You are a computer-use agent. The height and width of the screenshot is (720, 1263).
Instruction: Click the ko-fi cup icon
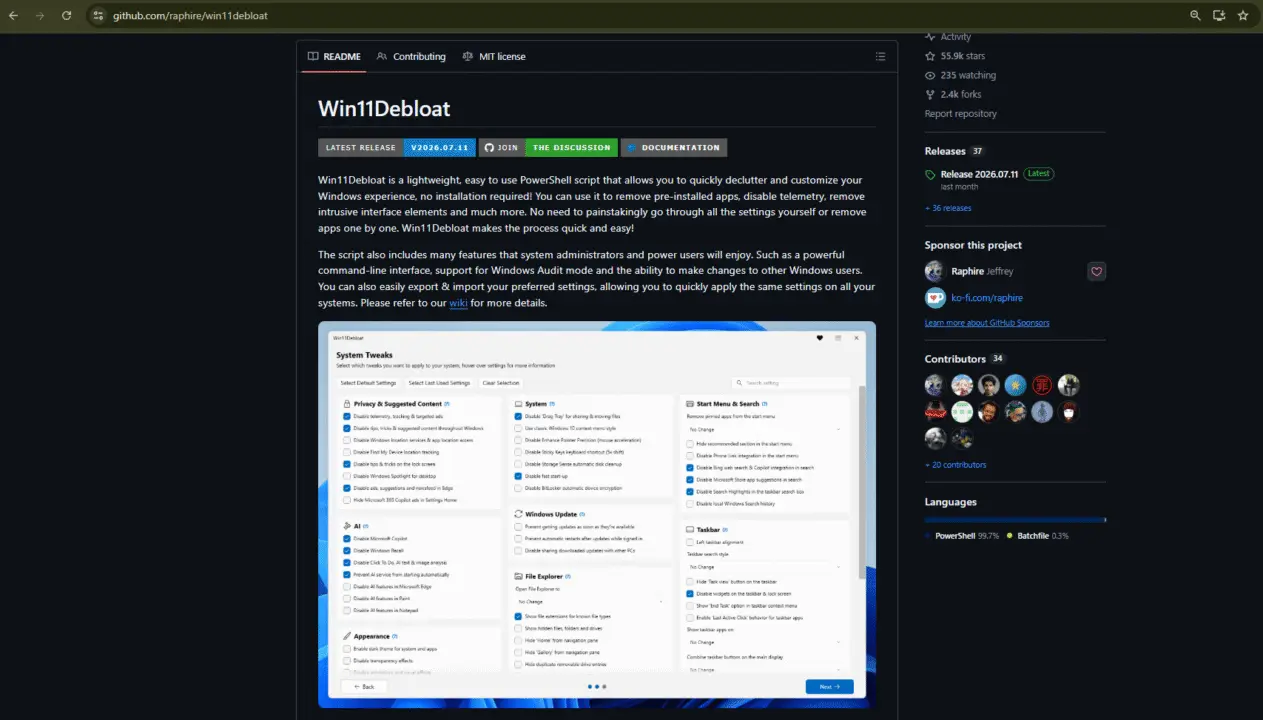934,297
